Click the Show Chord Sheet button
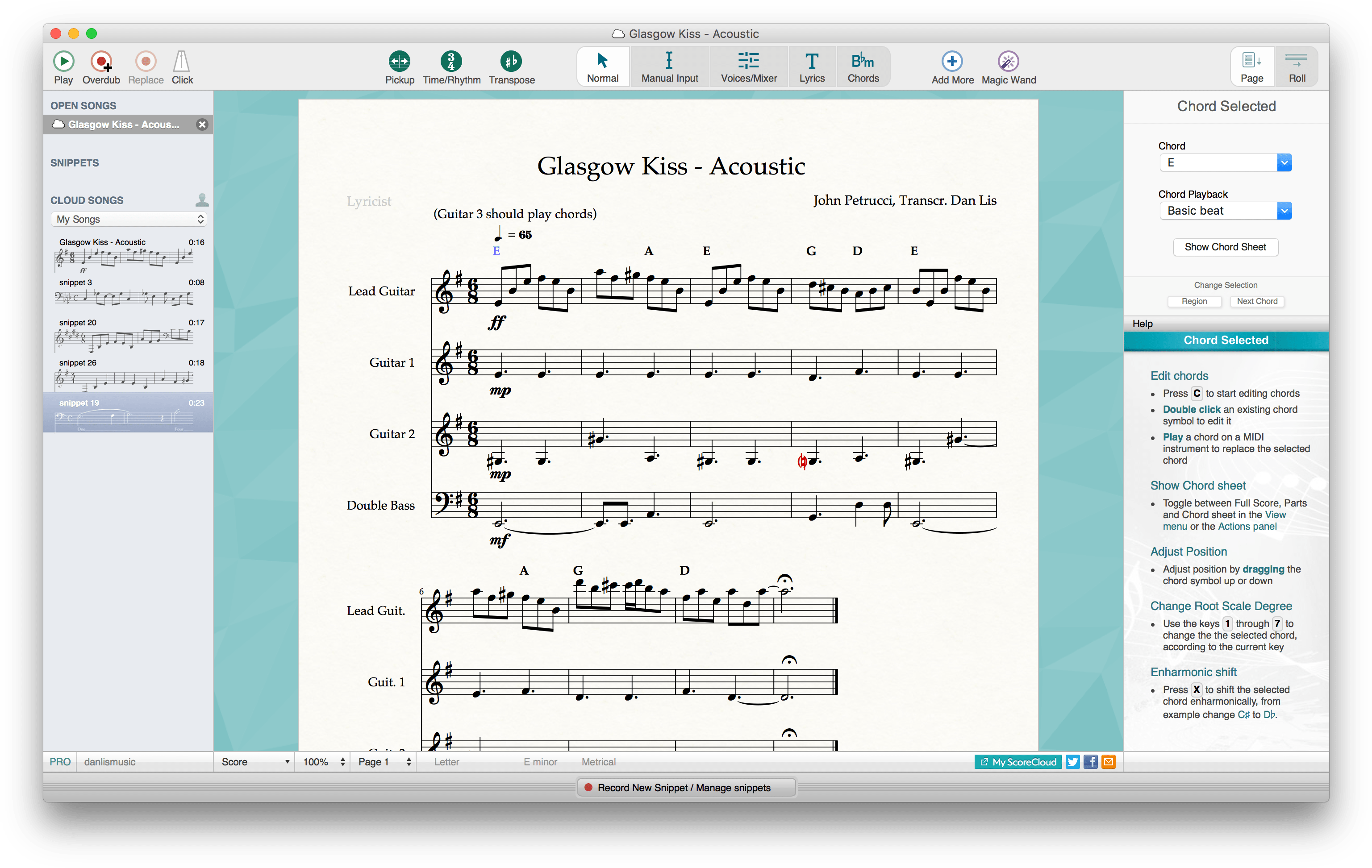The image size is (1372, 868). tap(1225, 247)
